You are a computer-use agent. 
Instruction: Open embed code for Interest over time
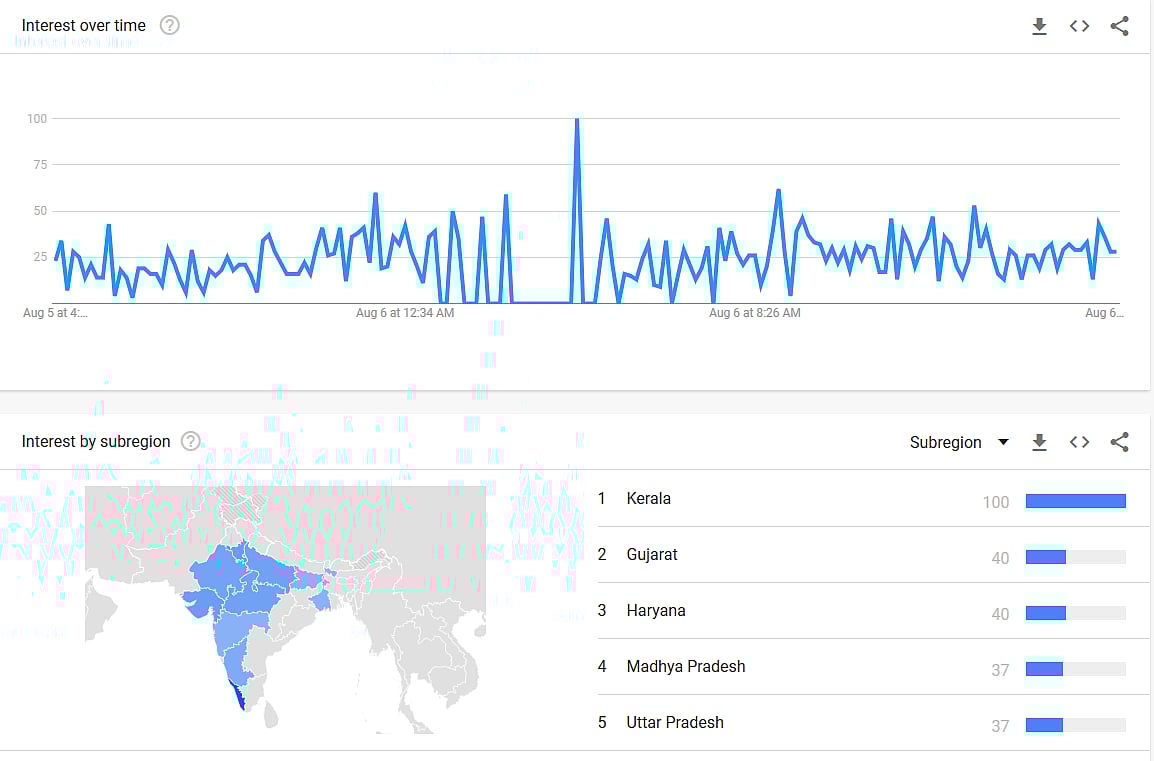coord(1079,27)
